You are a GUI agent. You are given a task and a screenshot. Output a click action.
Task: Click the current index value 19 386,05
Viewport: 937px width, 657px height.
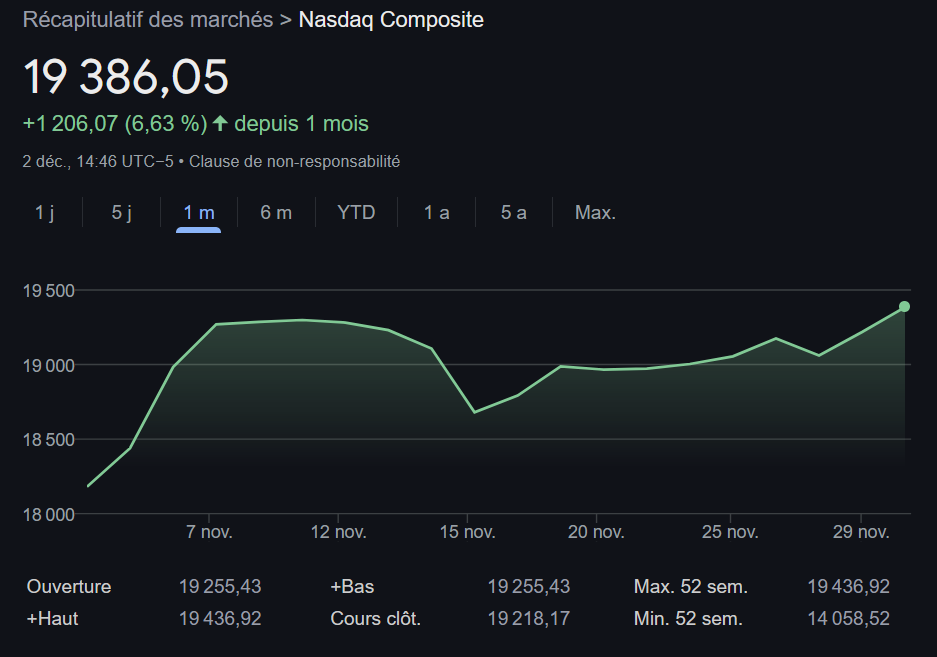125,77
